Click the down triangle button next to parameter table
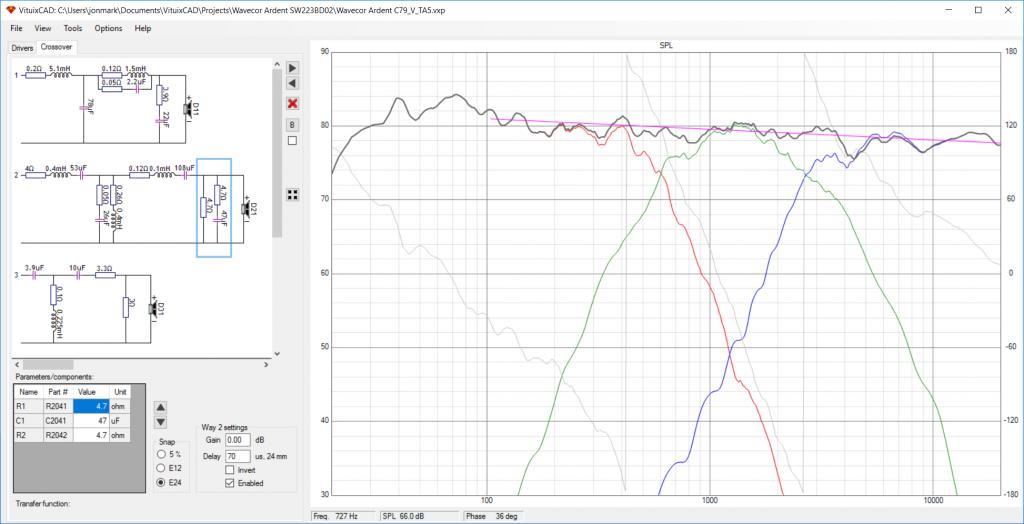Viewport: 1024px width, 524px height. pyautogui.click(x=161, y=422)
